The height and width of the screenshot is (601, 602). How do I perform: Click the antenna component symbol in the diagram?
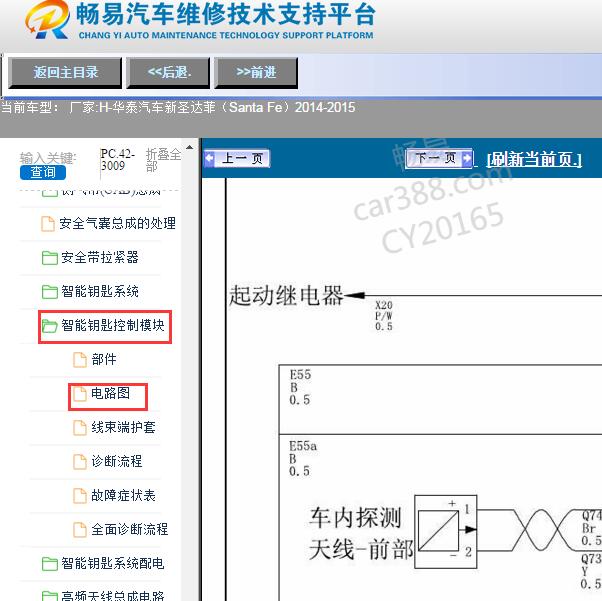click(446, 531)
